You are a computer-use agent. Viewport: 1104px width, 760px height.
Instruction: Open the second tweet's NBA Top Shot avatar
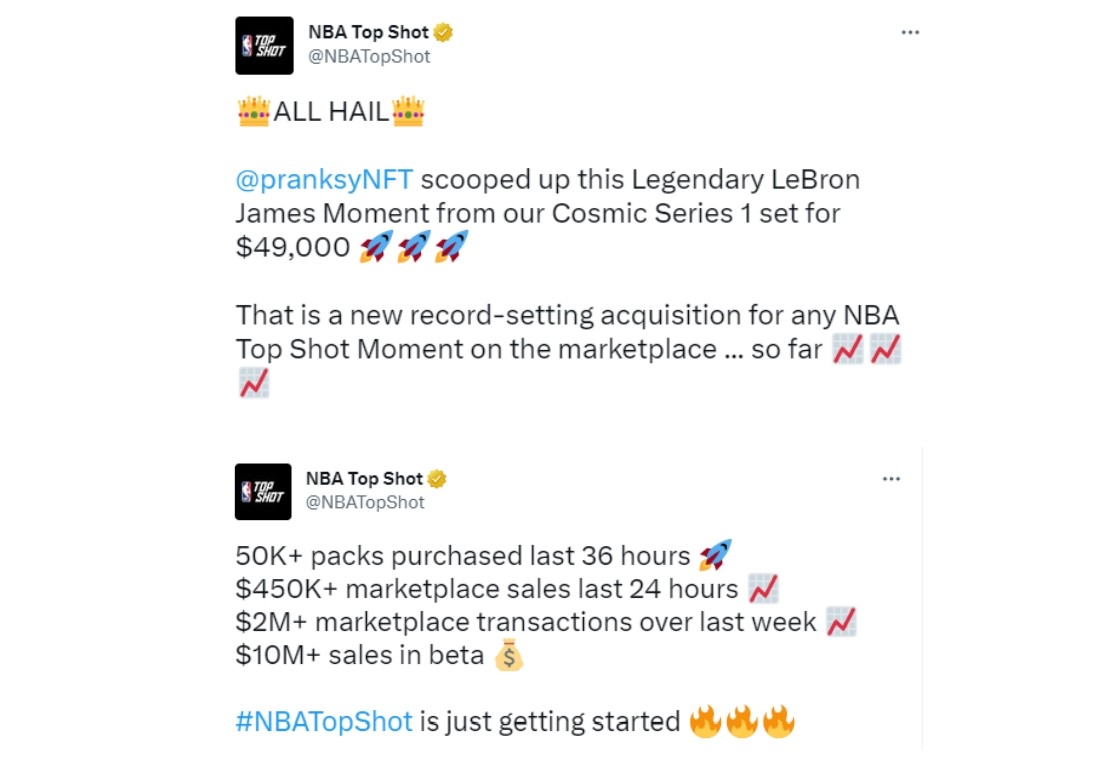[263, 492]
